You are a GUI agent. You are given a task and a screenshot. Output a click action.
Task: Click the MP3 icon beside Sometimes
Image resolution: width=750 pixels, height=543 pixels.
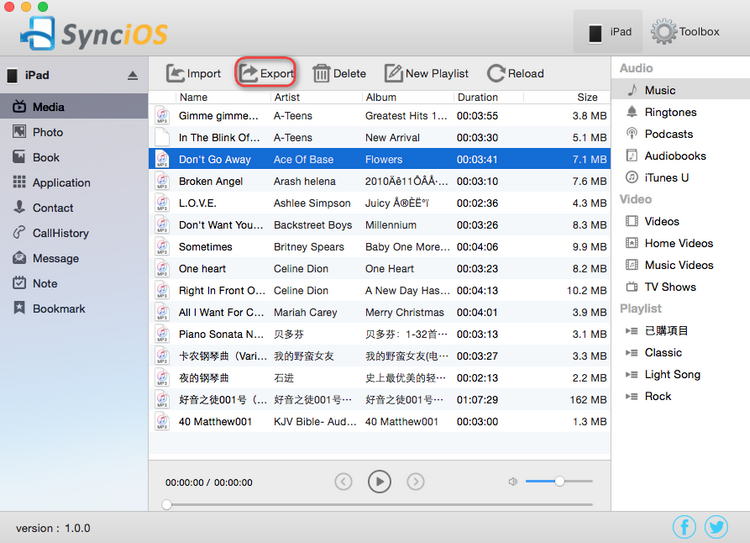point(162,247)
